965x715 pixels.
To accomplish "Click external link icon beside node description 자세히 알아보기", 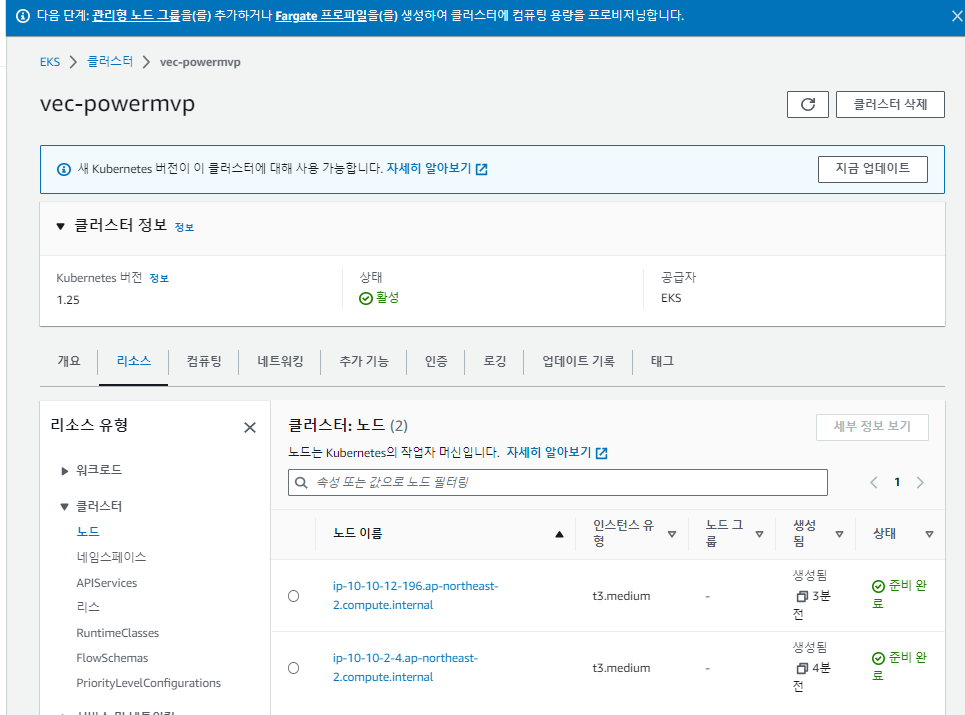I will pos(602,453).
